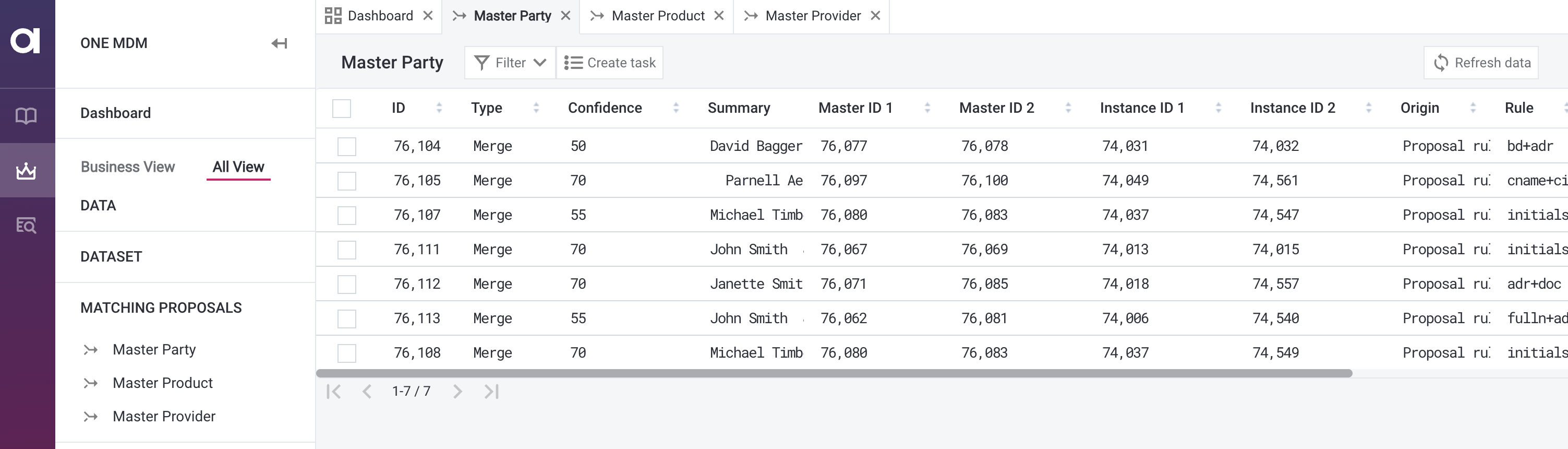Tick the select-all header checkbox
Viewport: 1568px width, 449px height.
point(342,109)
